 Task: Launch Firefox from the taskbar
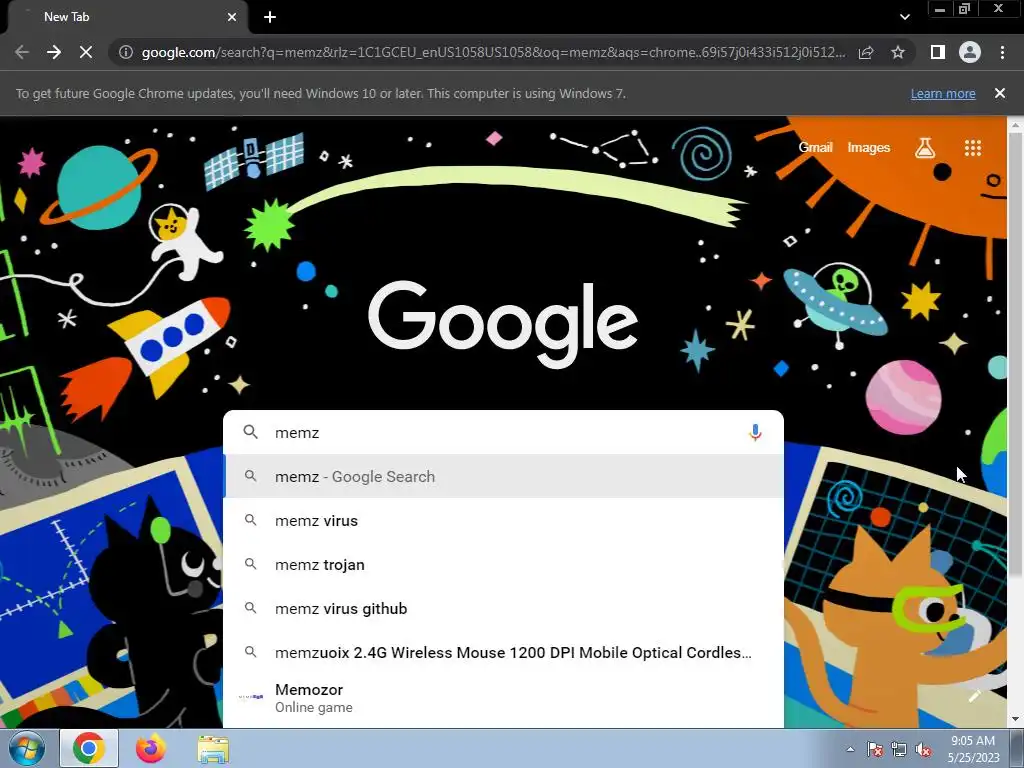[151, 748]
